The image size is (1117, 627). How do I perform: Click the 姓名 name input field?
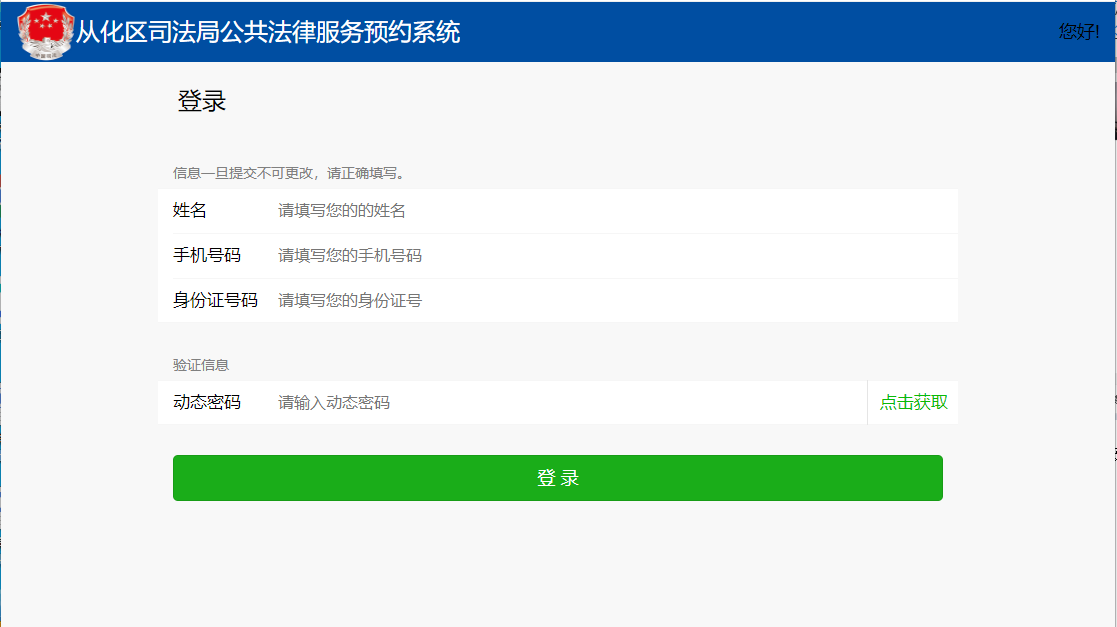[x=617, y=211]
